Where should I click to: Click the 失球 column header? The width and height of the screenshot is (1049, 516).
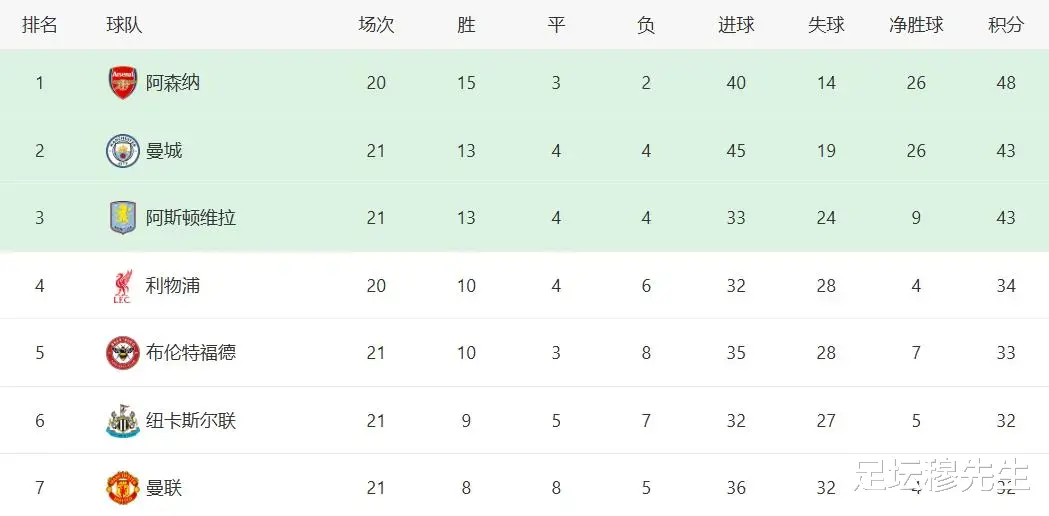tap(826, 25)
